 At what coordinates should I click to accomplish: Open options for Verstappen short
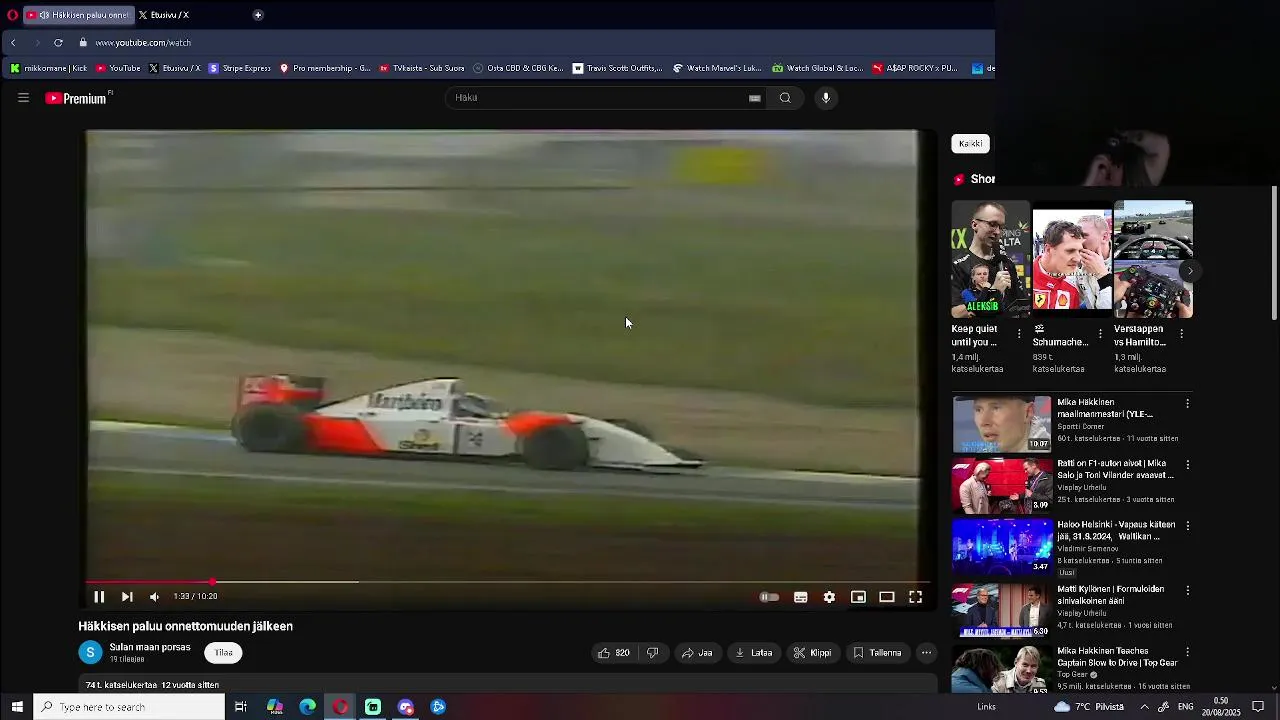click(1182, 334)
